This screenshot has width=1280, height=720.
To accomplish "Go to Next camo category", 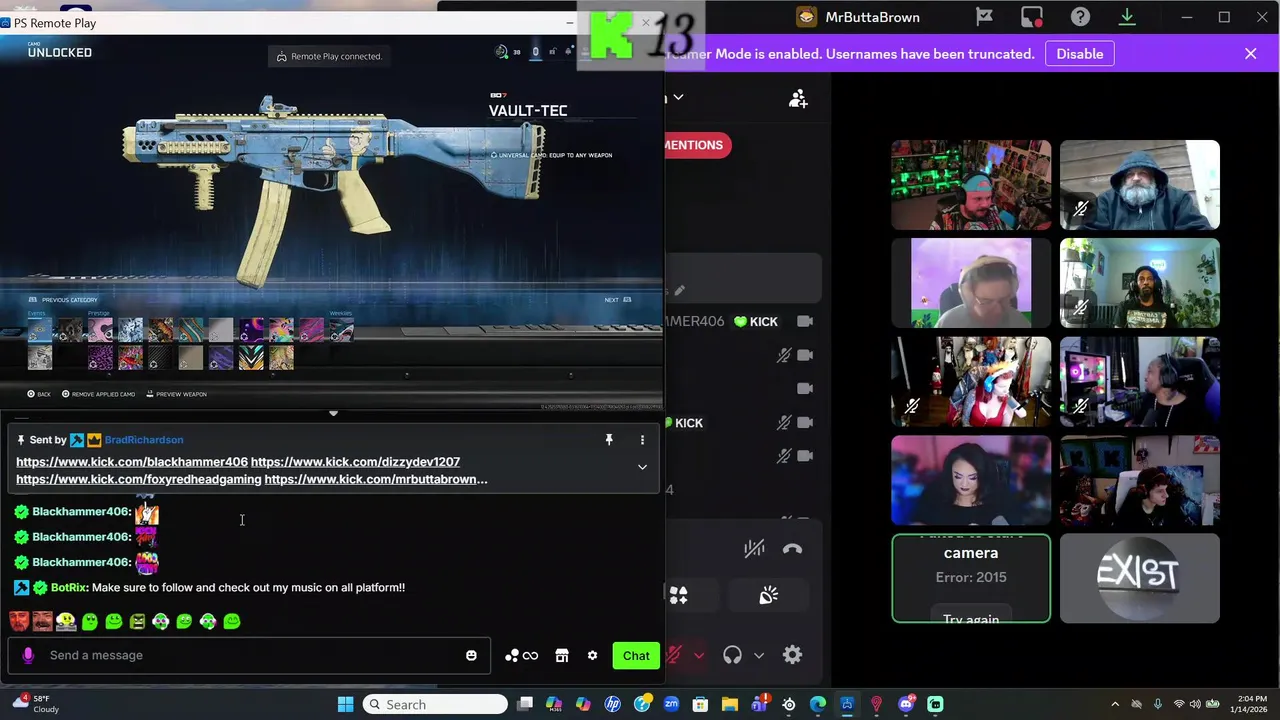I will [x=618, y=300].
